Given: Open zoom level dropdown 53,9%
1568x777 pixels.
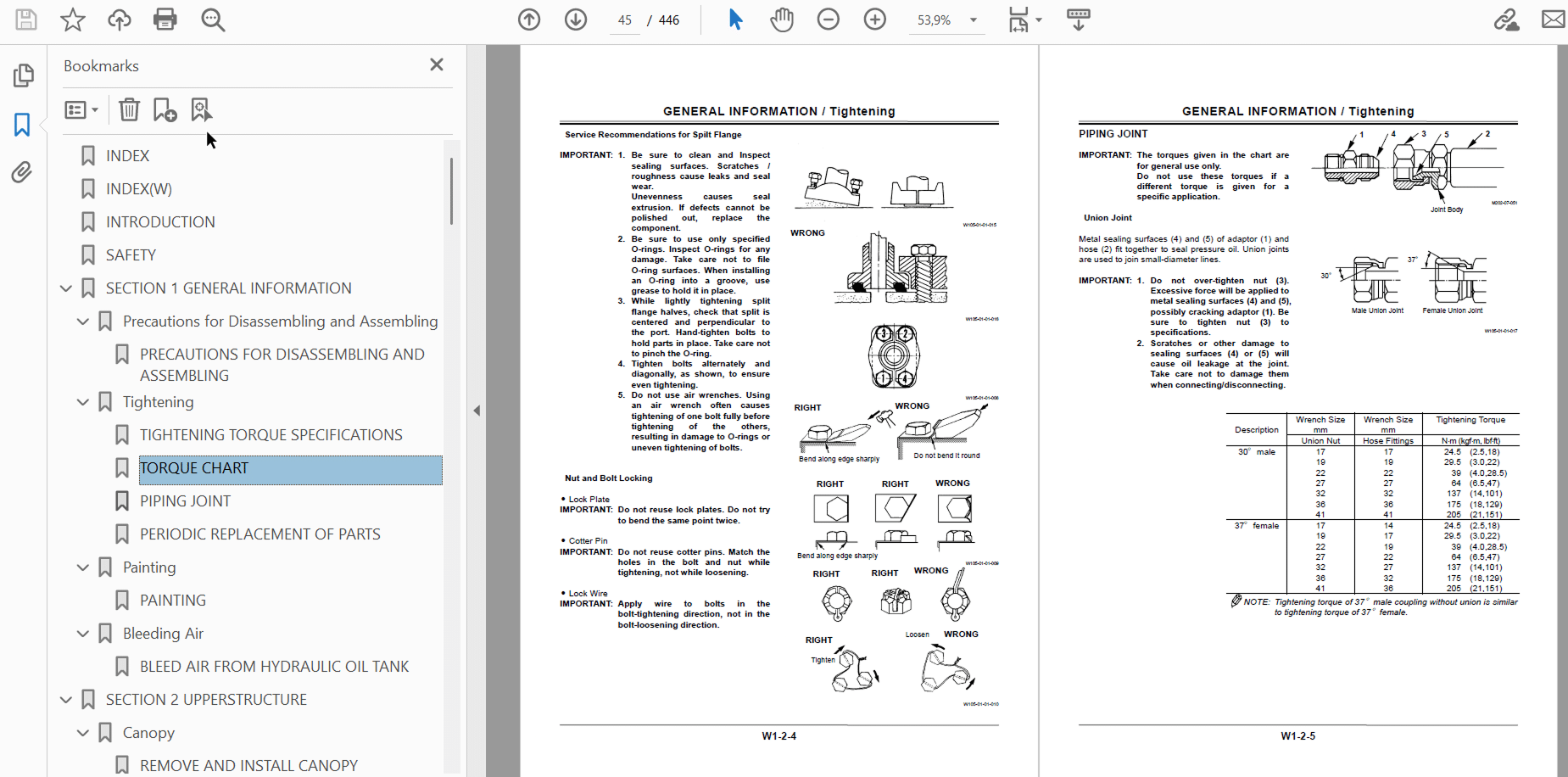Looking at the screenshot, I should coord(948,20).
